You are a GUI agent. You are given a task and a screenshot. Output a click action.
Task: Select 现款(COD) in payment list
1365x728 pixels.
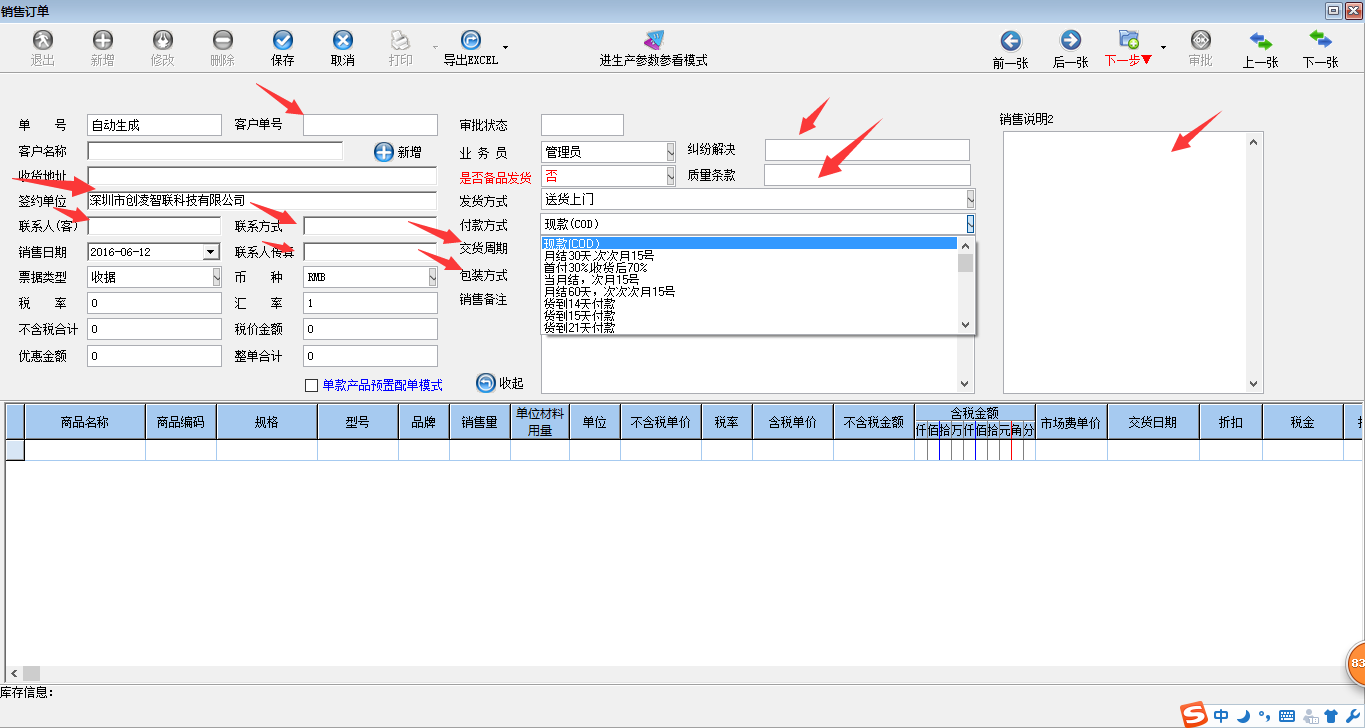coord(749,244)
